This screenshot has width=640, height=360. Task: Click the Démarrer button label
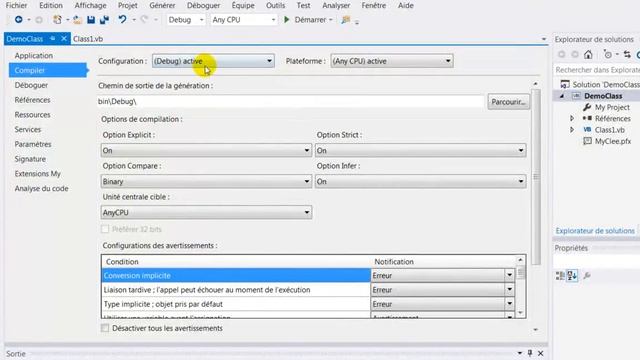(x=310, y=20)
